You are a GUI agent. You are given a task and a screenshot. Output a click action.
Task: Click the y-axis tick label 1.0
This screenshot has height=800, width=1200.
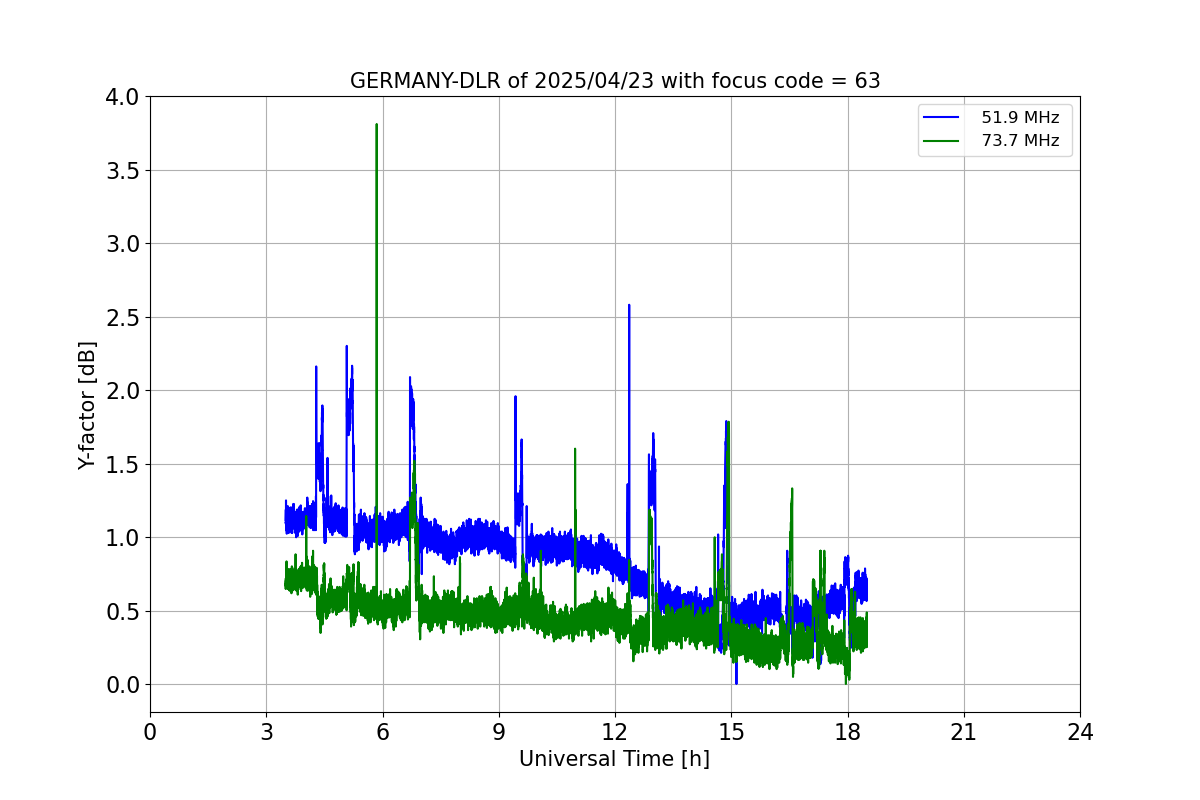pos(124,538)
